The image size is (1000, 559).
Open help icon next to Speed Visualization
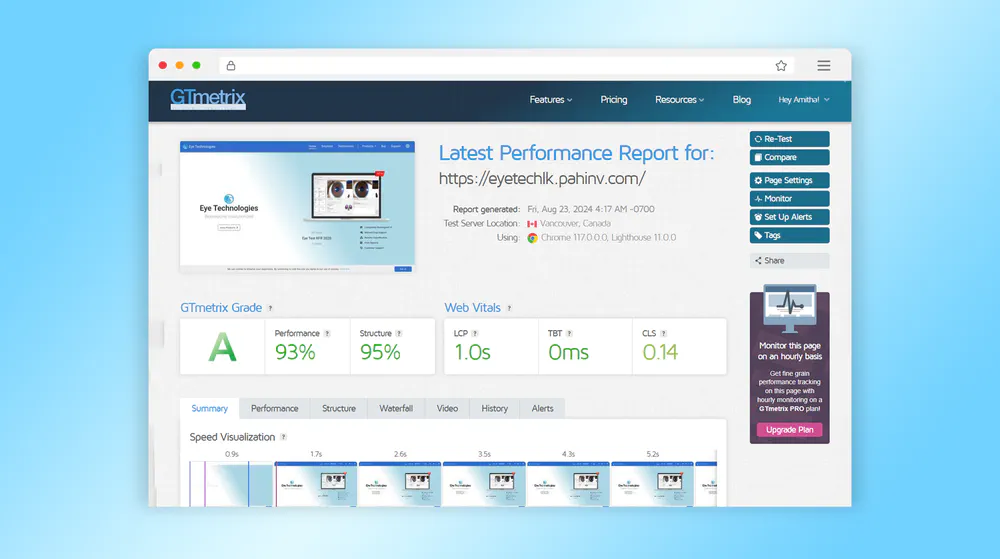(x=284, y=437)
